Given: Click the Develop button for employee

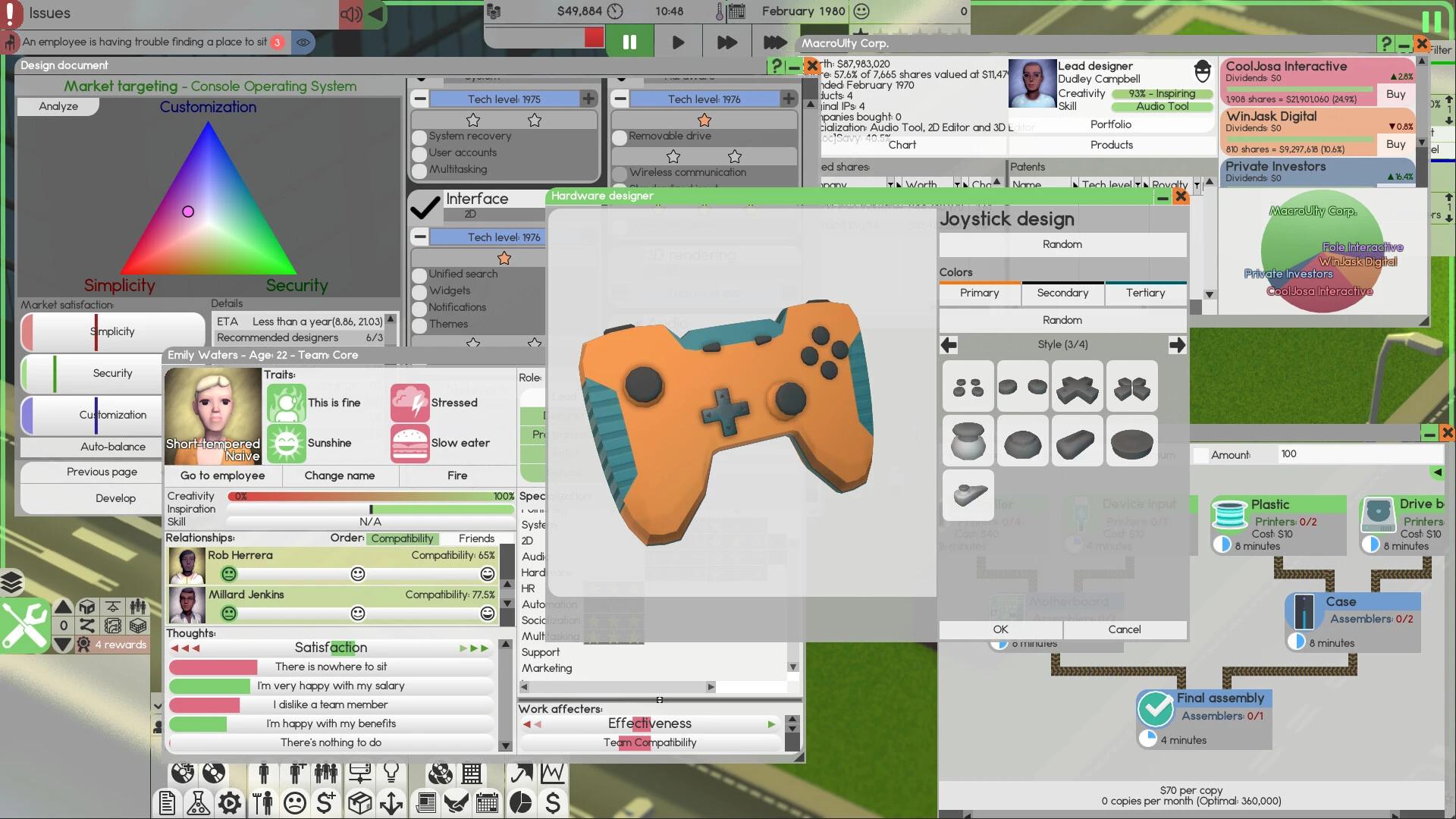Looking at the screenshot, I should click(x=114, y=497).
